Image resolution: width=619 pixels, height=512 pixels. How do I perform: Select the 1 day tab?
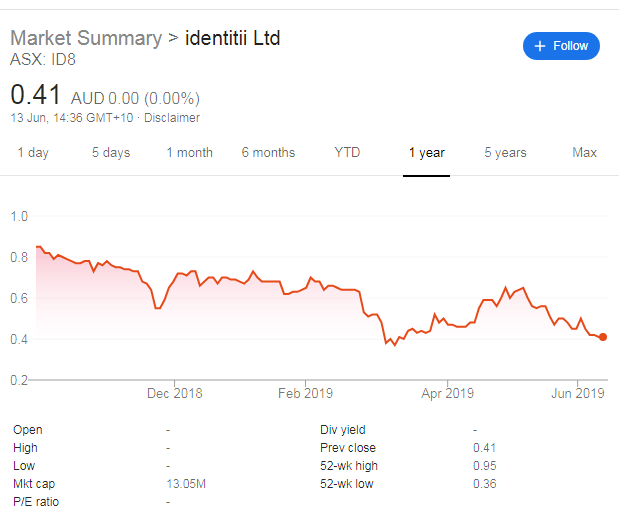point(33,153)
